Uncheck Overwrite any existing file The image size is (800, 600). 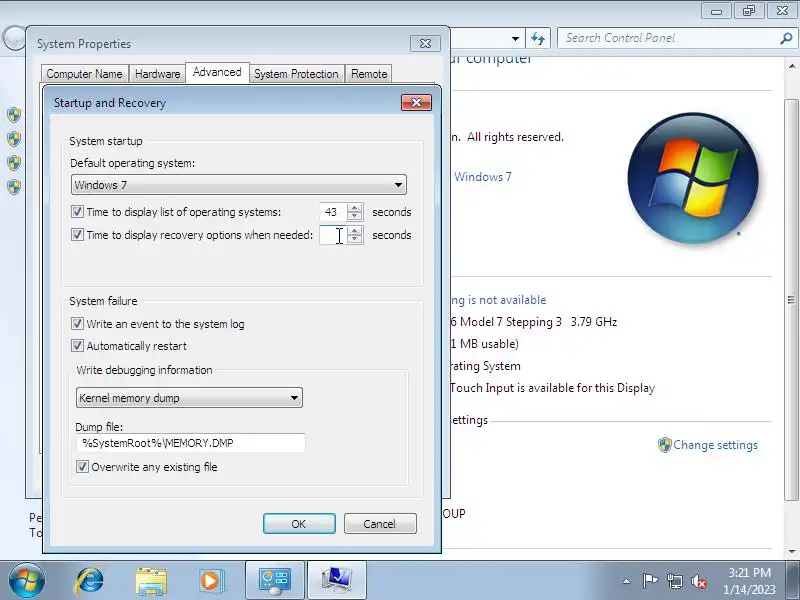click(x=82, y=466)
